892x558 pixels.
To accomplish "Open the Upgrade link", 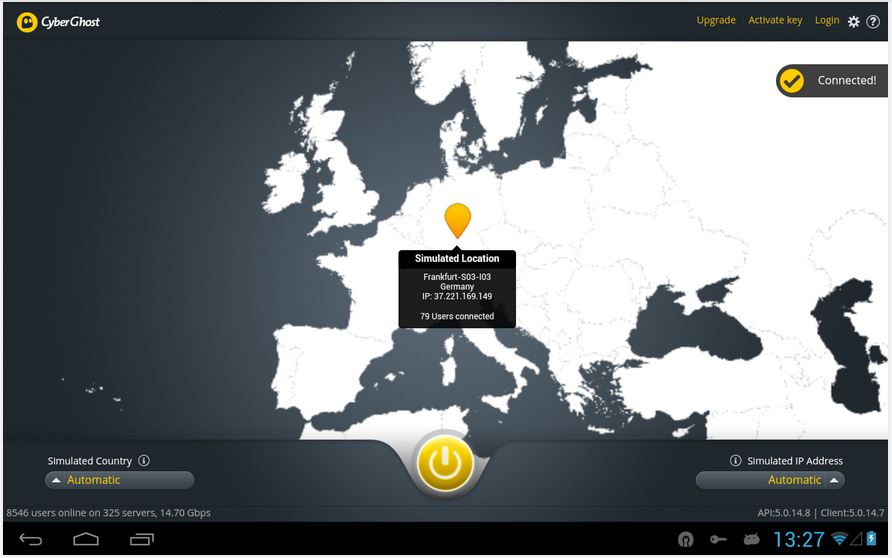I will [x=716, y=20].
